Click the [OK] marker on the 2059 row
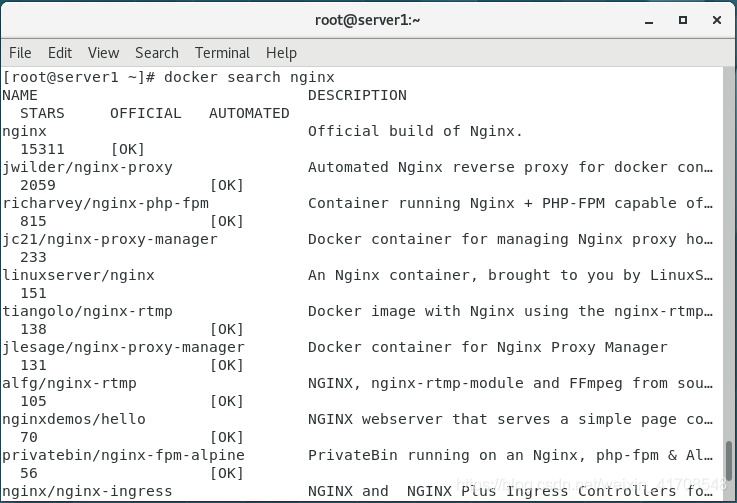This screenshot has width=737, height=503. tap(227, 185)
